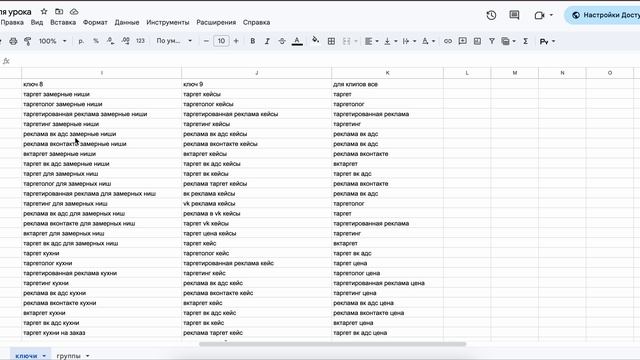Select column K header
Screen dimensions: 640x360
click(x=387, y=73)
